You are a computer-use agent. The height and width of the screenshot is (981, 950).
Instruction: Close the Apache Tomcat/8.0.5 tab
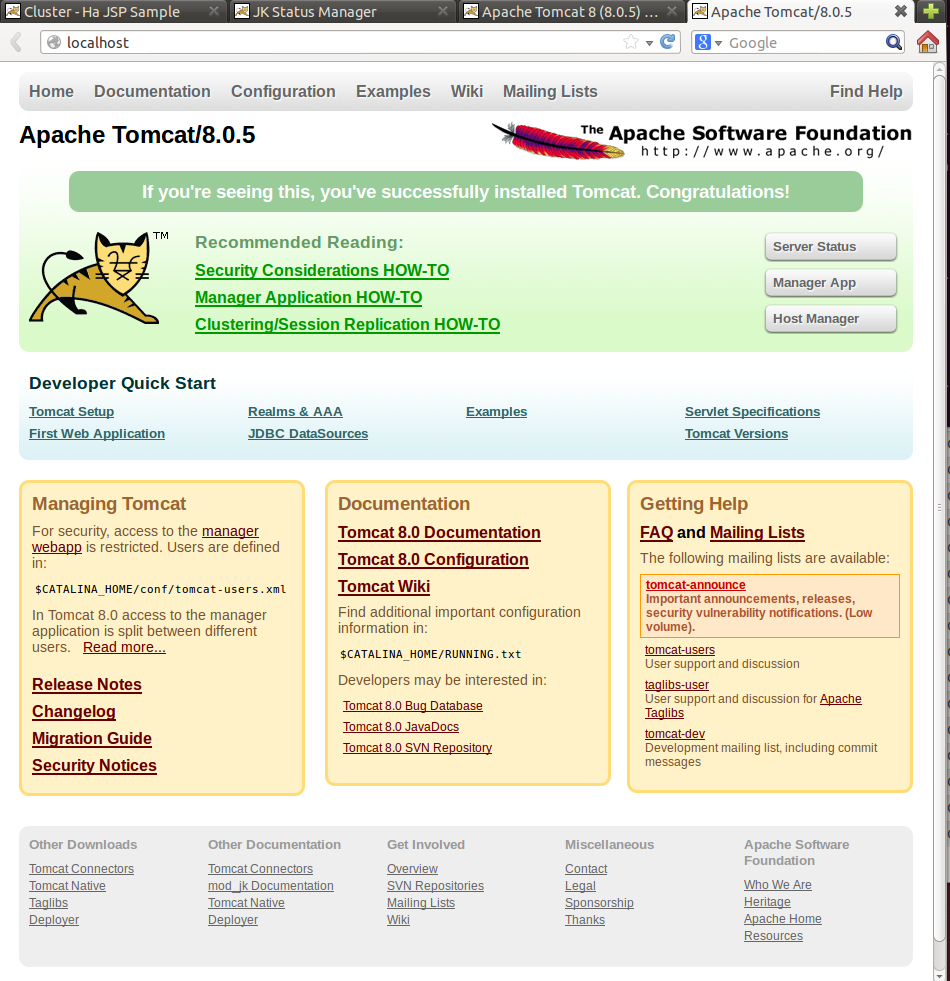[901, 11]
